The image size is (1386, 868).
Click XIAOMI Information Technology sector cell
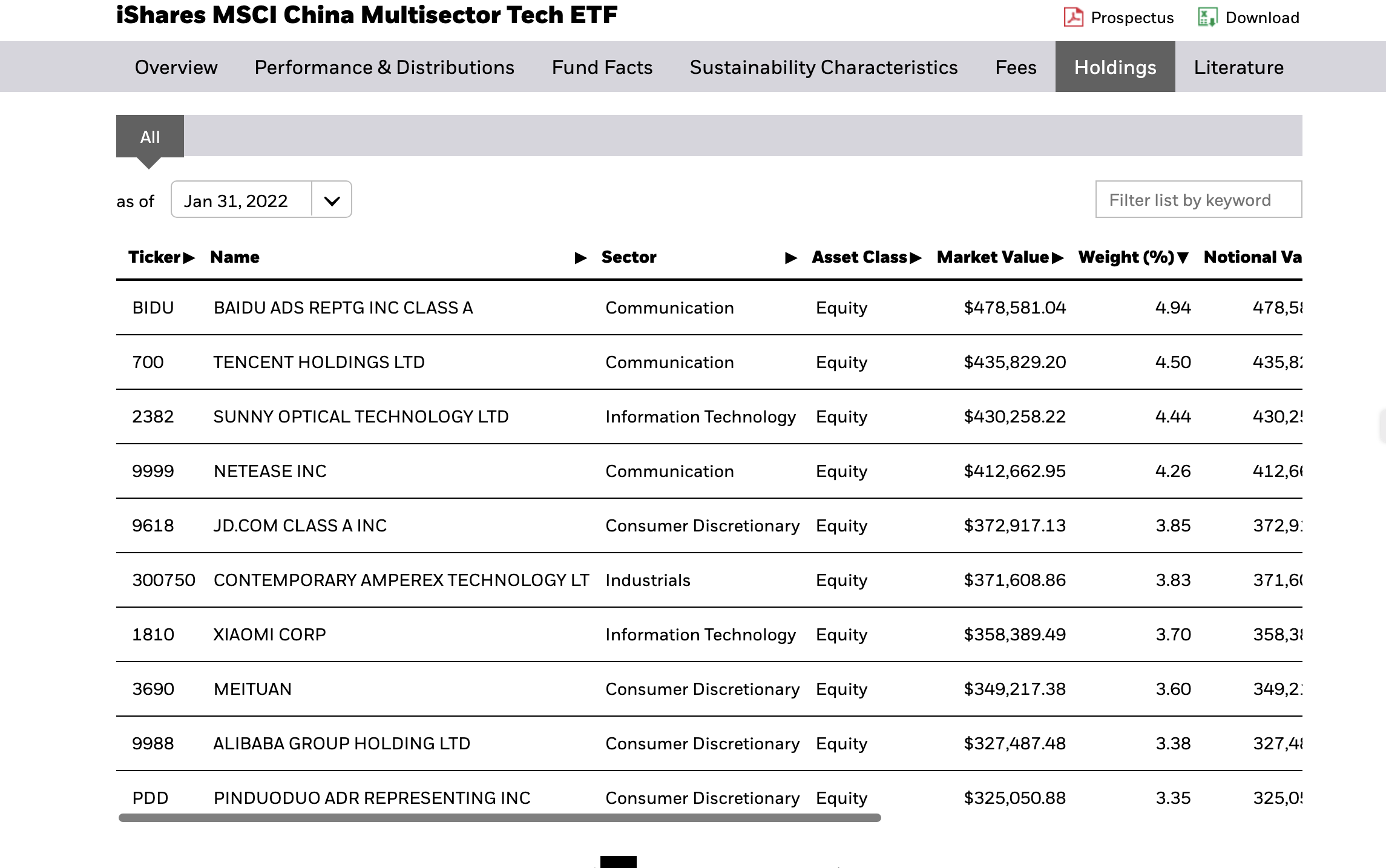pos(700,634)
